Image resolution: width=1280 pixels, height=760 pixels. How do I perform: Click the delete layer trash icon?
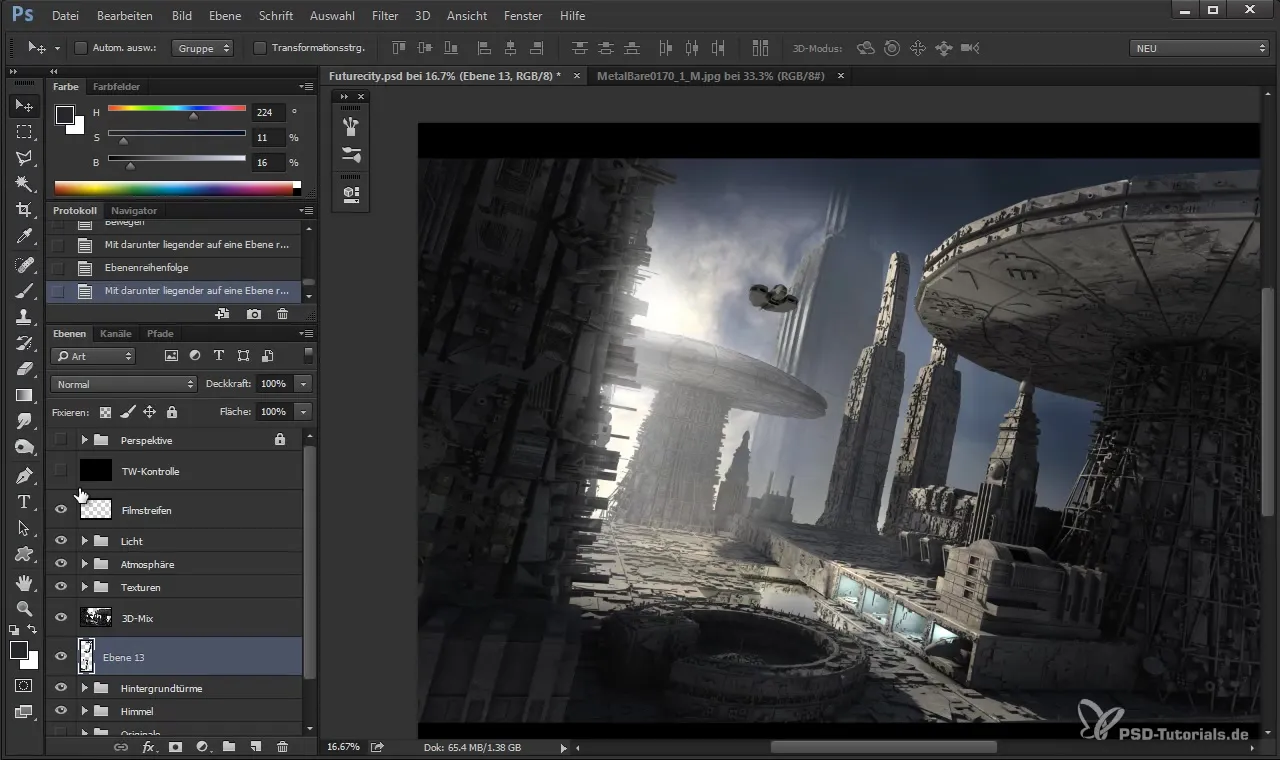[282, 747]
